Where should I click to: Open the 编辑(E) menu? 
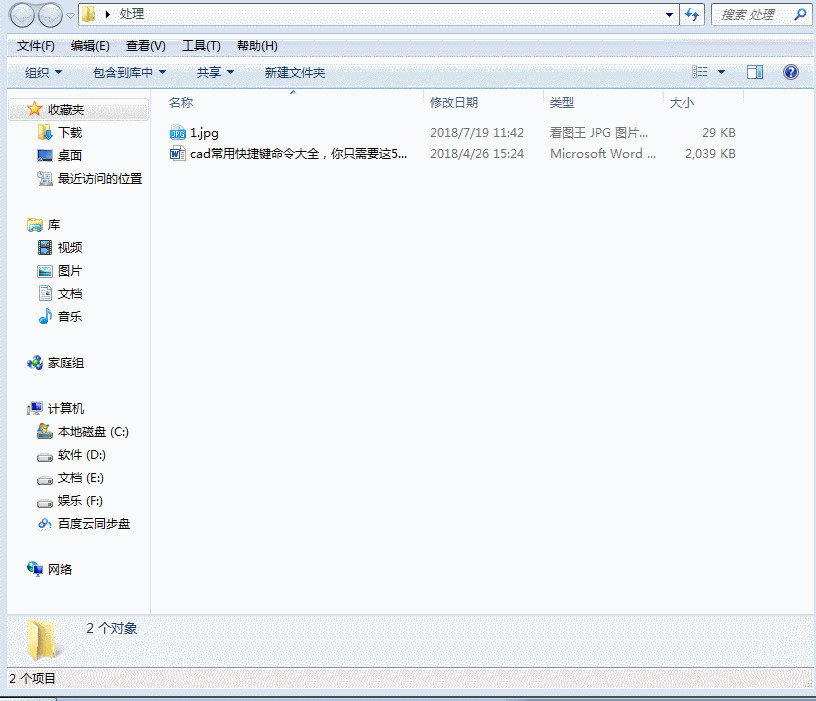pos(90,46)
